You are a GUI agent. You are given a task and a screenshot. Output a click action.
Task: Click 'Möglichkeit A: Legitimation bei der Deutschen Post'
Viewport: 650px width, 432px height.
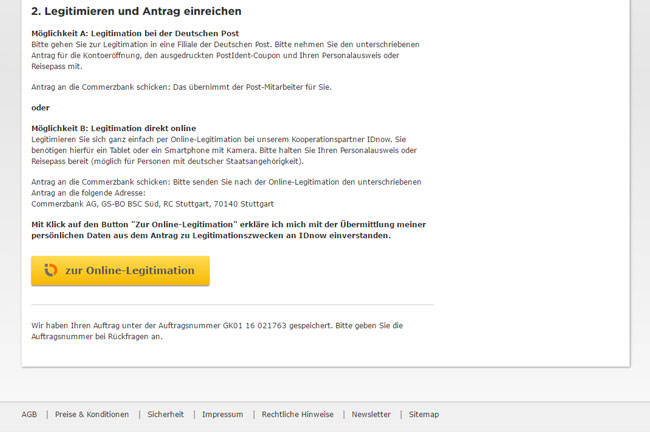pos(135,33)
